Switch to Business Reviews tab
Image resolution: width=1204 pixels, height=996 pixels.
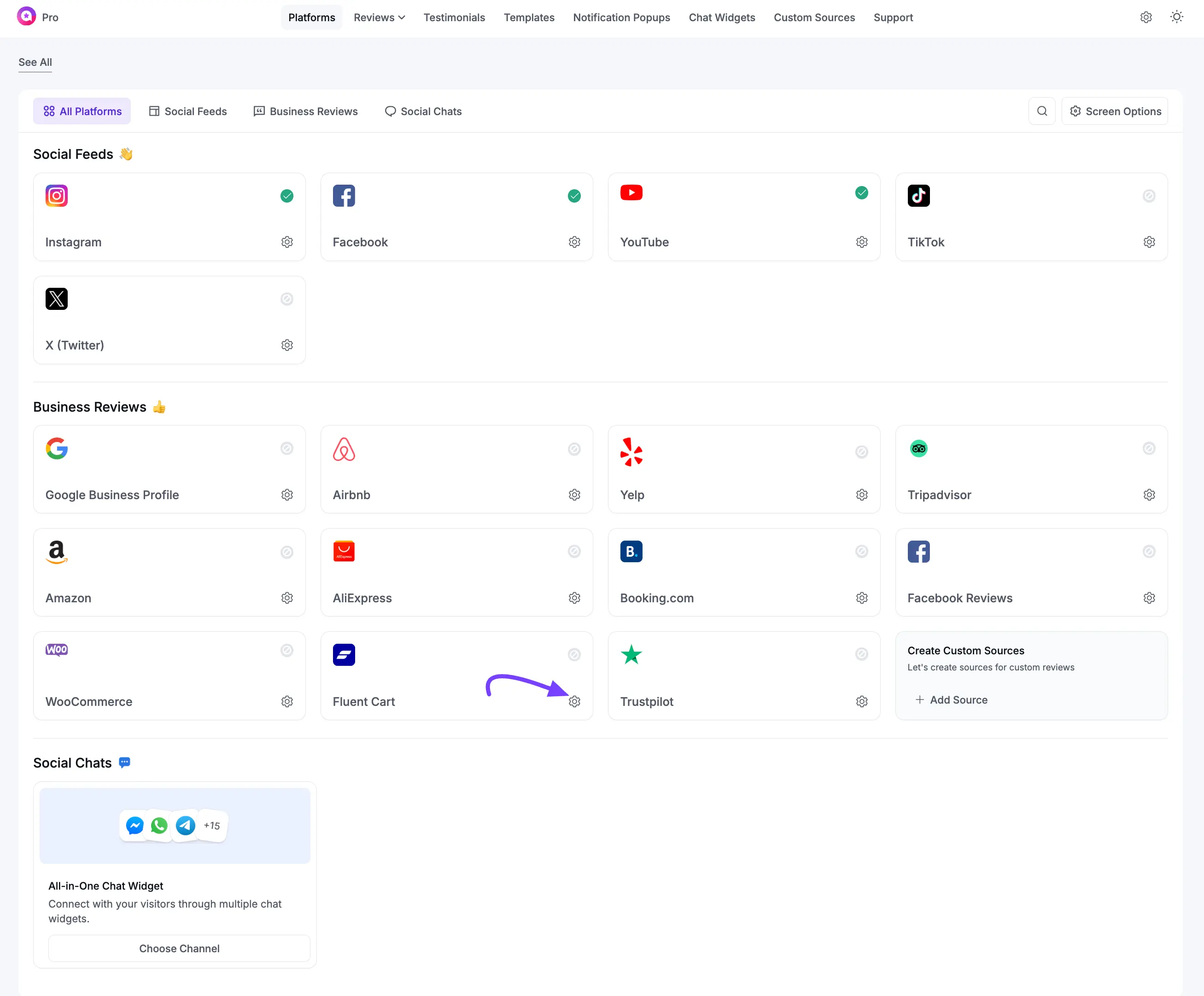click(x=305, y=111)
